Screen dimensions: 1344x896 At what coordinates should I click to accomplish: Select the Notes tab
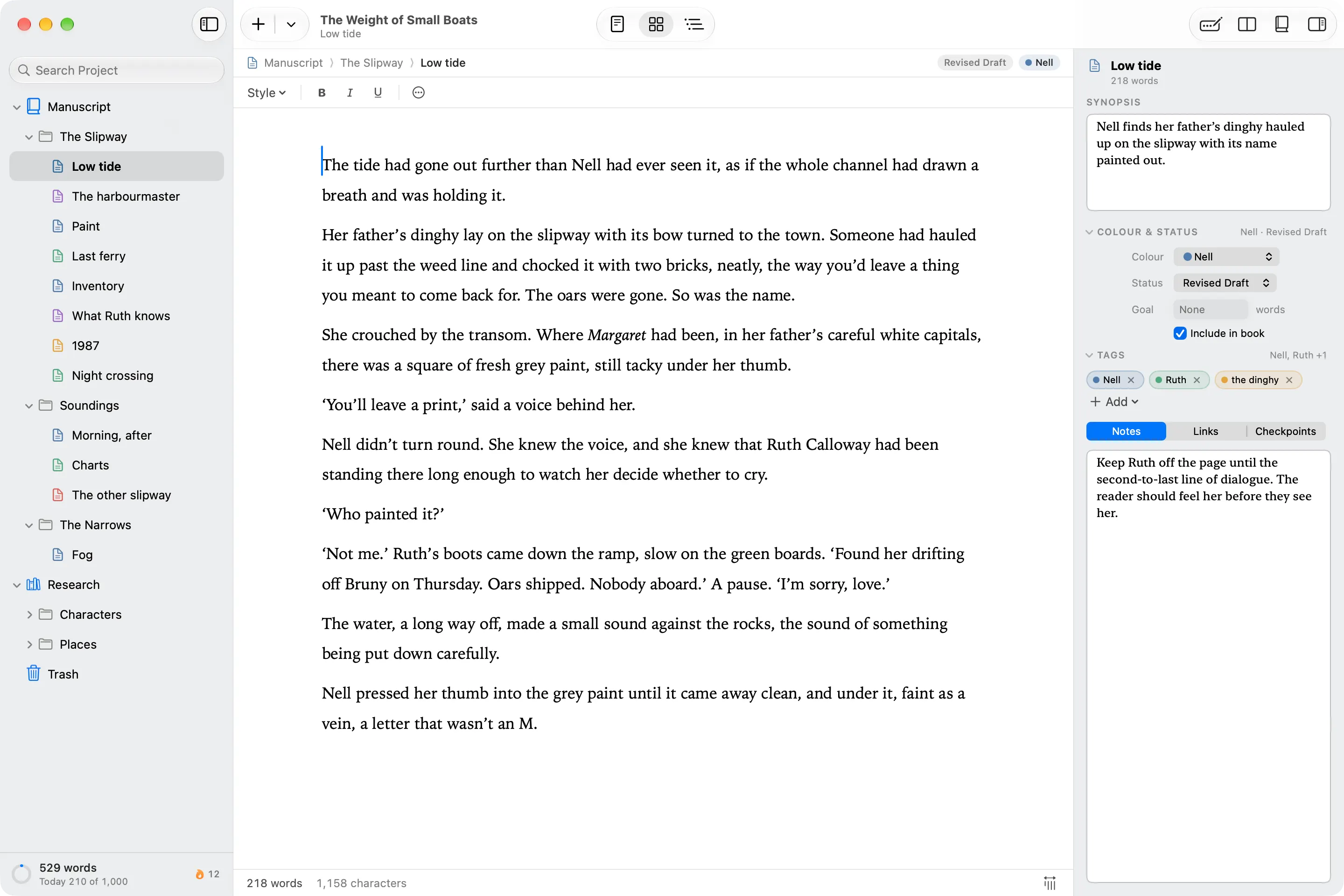coord(1126,431)
